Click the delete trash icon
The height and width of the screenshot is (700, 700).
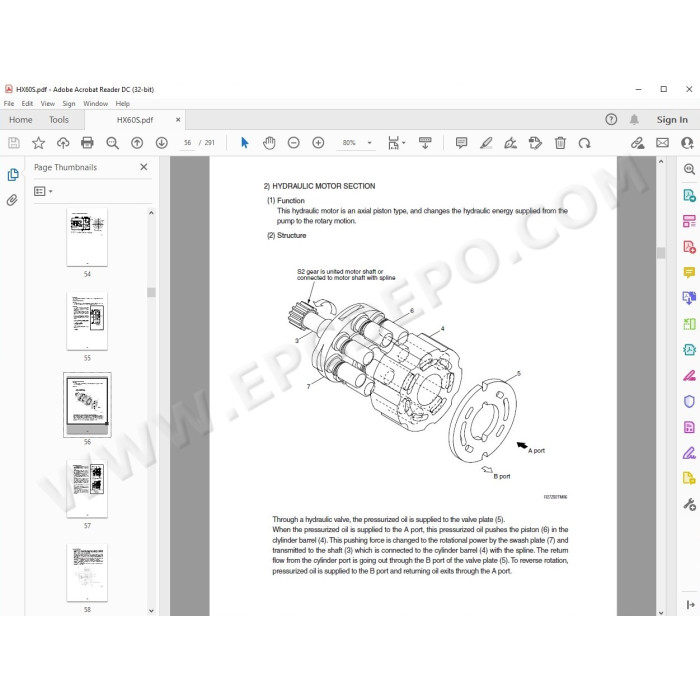click(x=560, y=143)
